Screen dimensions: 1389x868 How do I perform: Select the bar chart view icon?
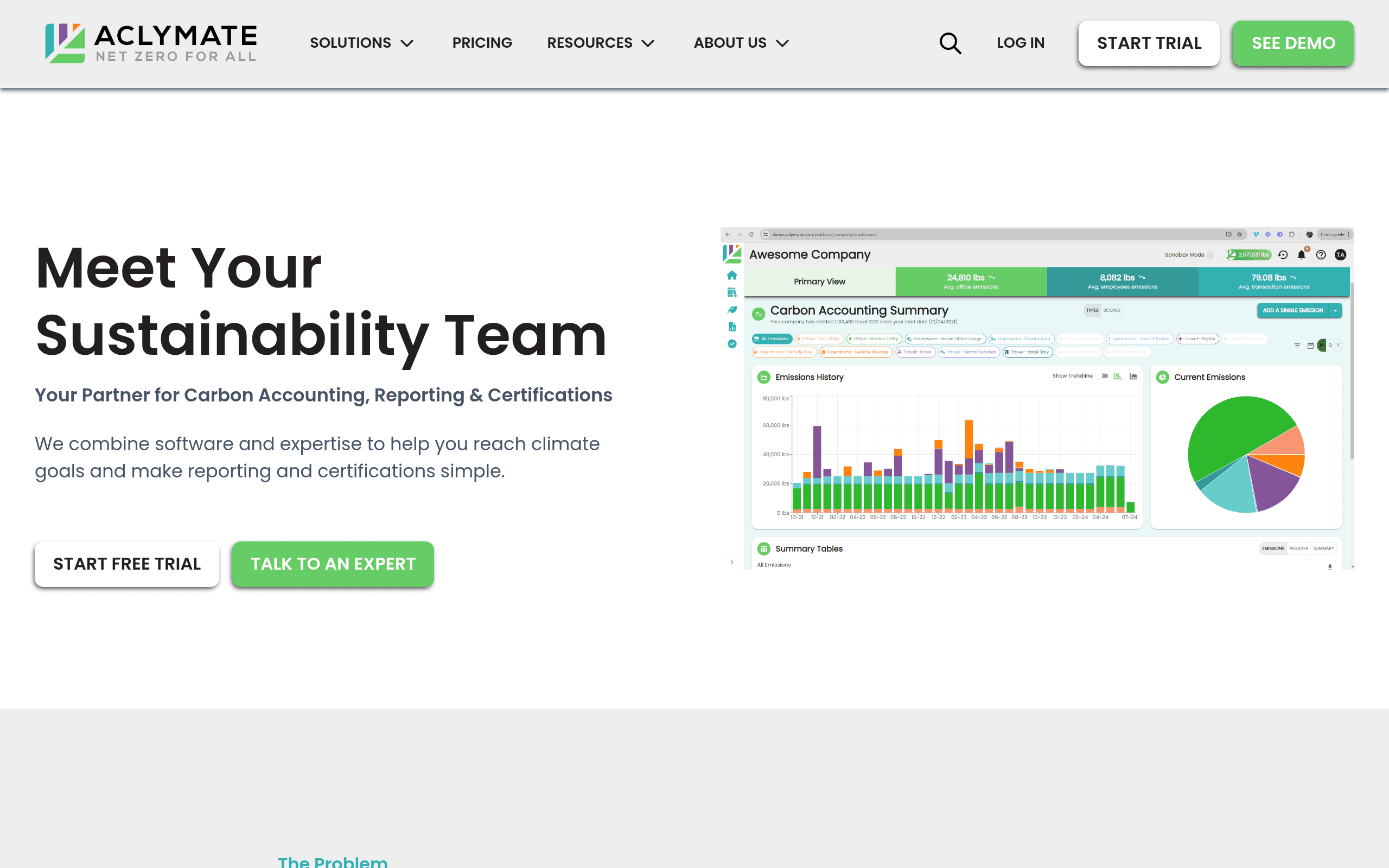tap(1118, 376)
